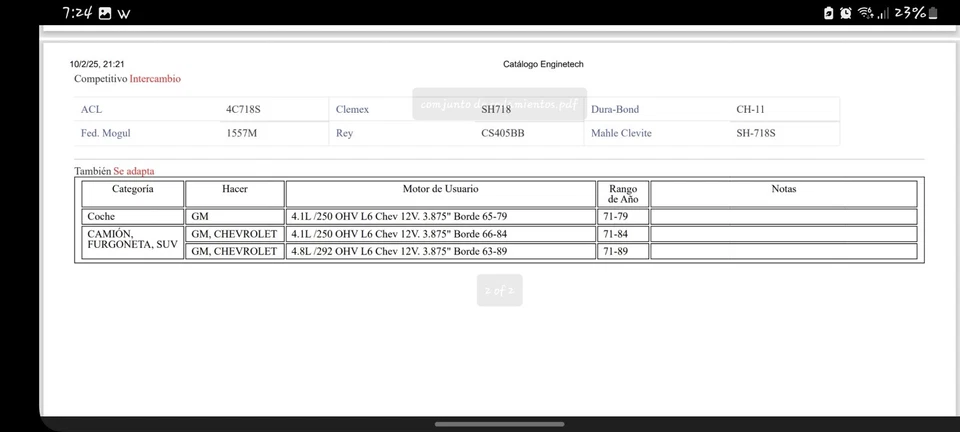The width and height of the screenshot is (960, 432).
Task: Click the red 'Se adapta' link
Action: point(133,171)
